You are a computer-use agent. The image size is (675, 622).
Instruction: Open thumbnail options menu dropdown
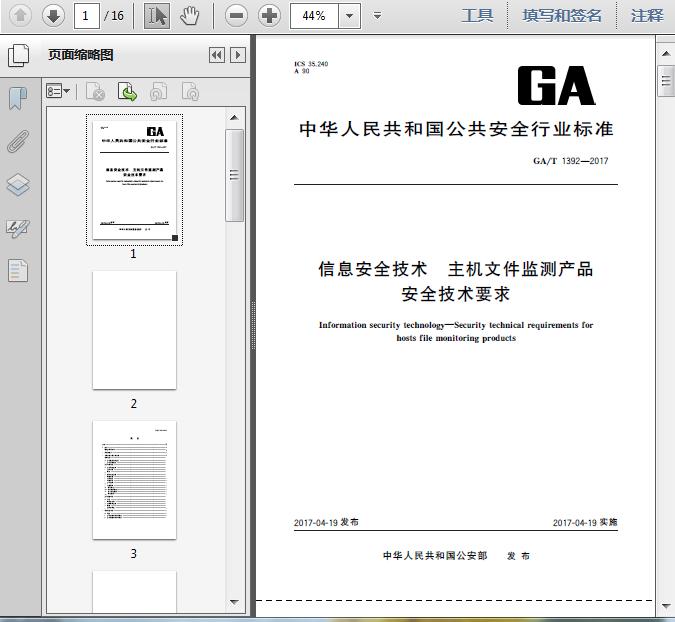point(58,91)
